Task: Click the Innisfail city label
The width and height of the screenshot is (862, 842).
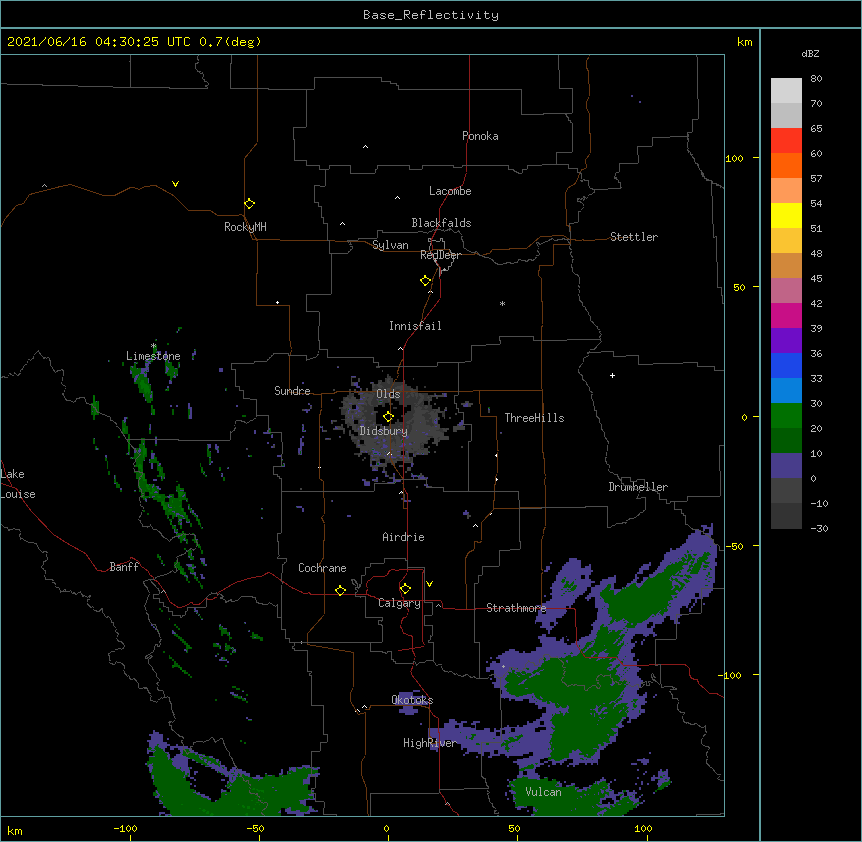Action: [x=415, y=326]
